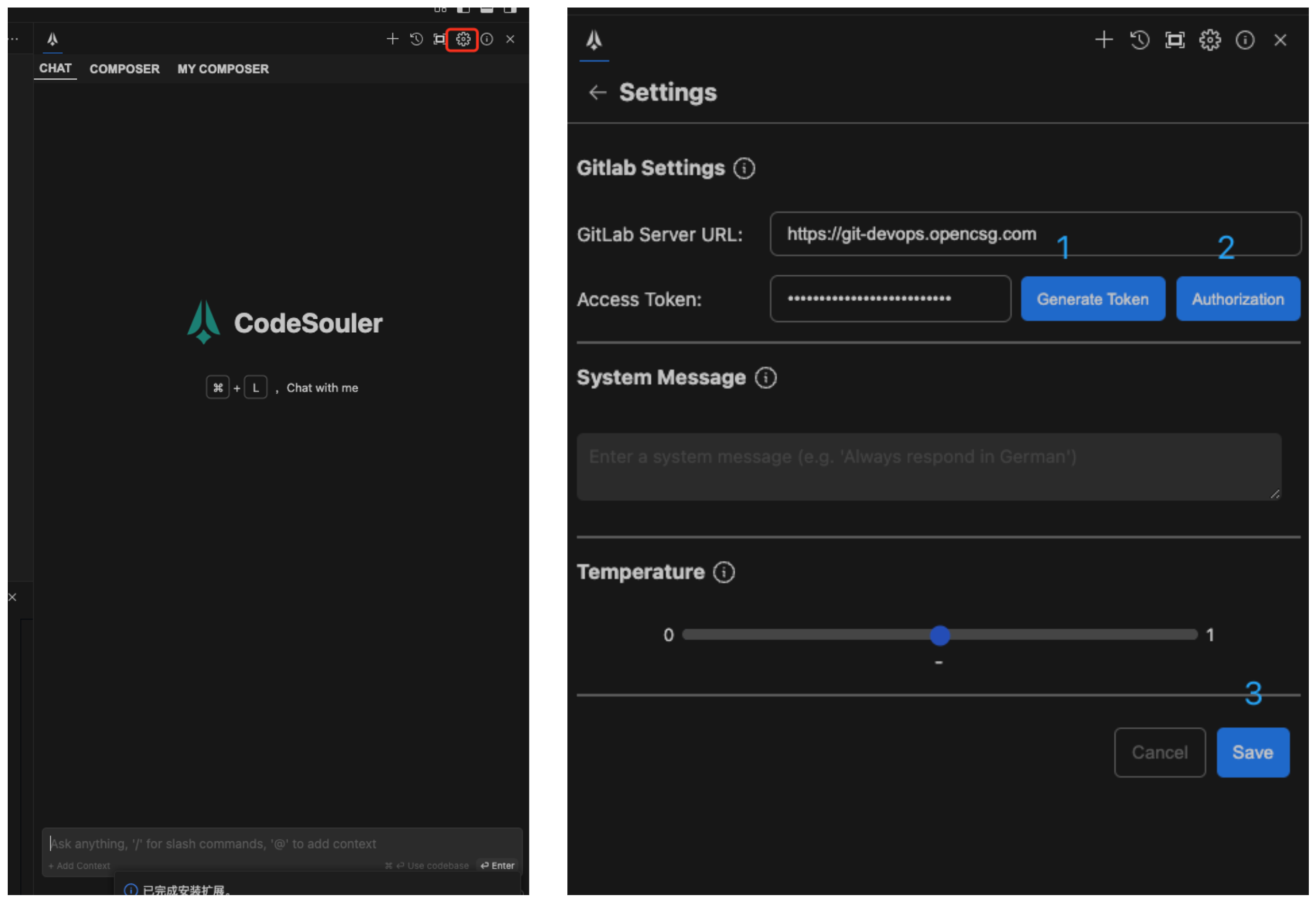Start new chat with left plus icon
The height and width of the screenshot is (904, 1316).
392,39
